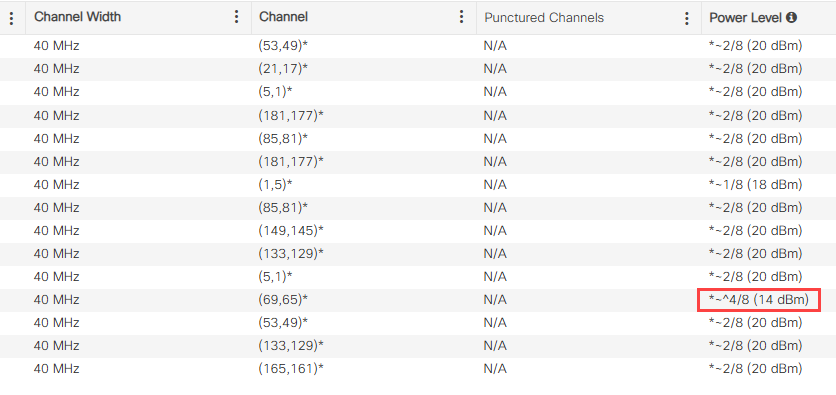Sort by Channel column header
The width and height of the screenshot is (836, 395).
pos(284,17)
